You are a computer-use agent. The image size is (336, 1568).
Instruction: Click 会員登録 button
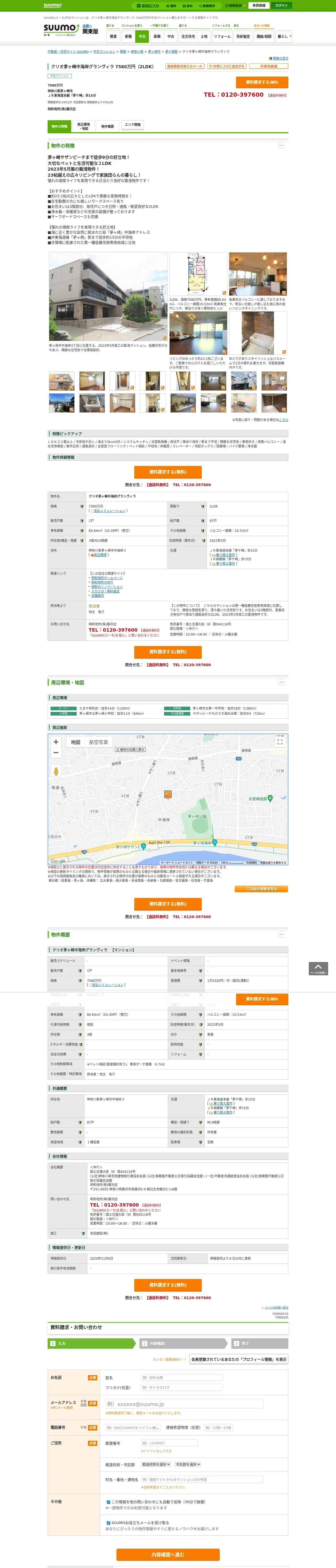259,5
